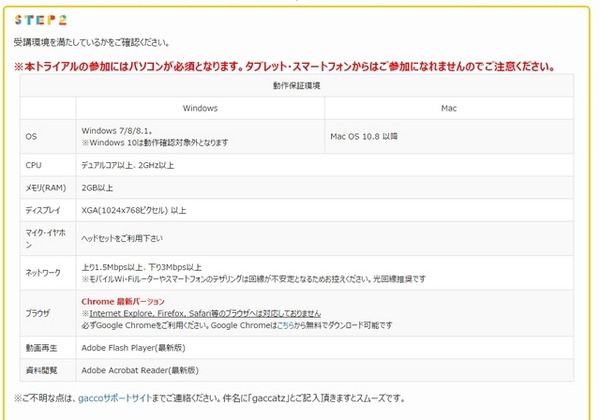Image resolution: width=600 pixels, height=420 pixels.
Task: Click the 動作保証環境 table title
Action: pyautogui.click(x=297, y=86)
